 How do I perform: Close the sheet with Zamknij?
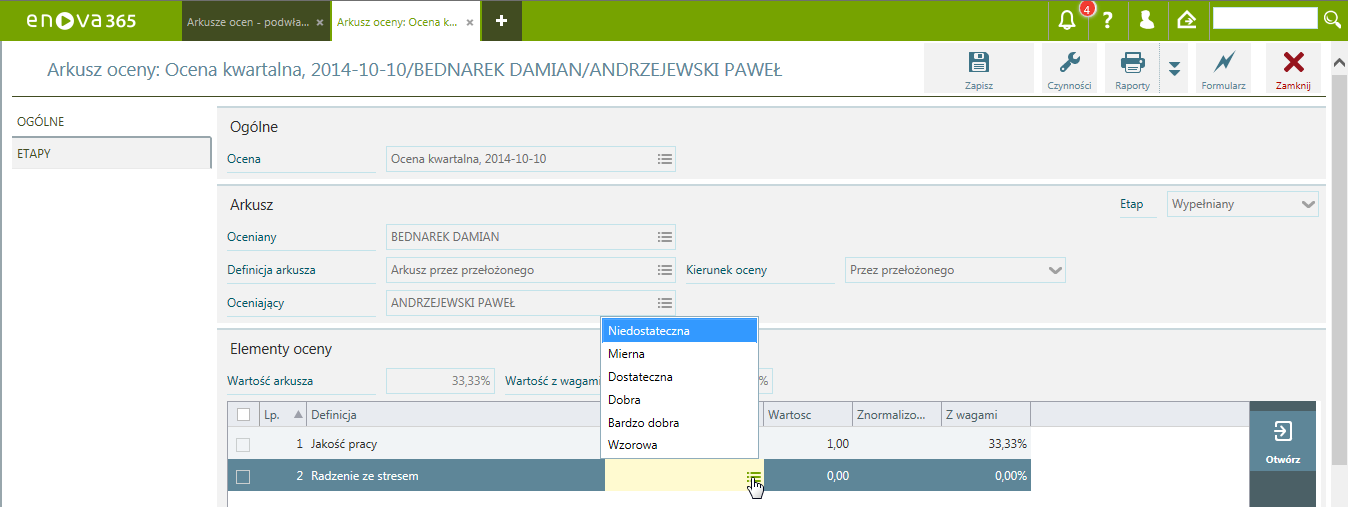[1293, 69]
